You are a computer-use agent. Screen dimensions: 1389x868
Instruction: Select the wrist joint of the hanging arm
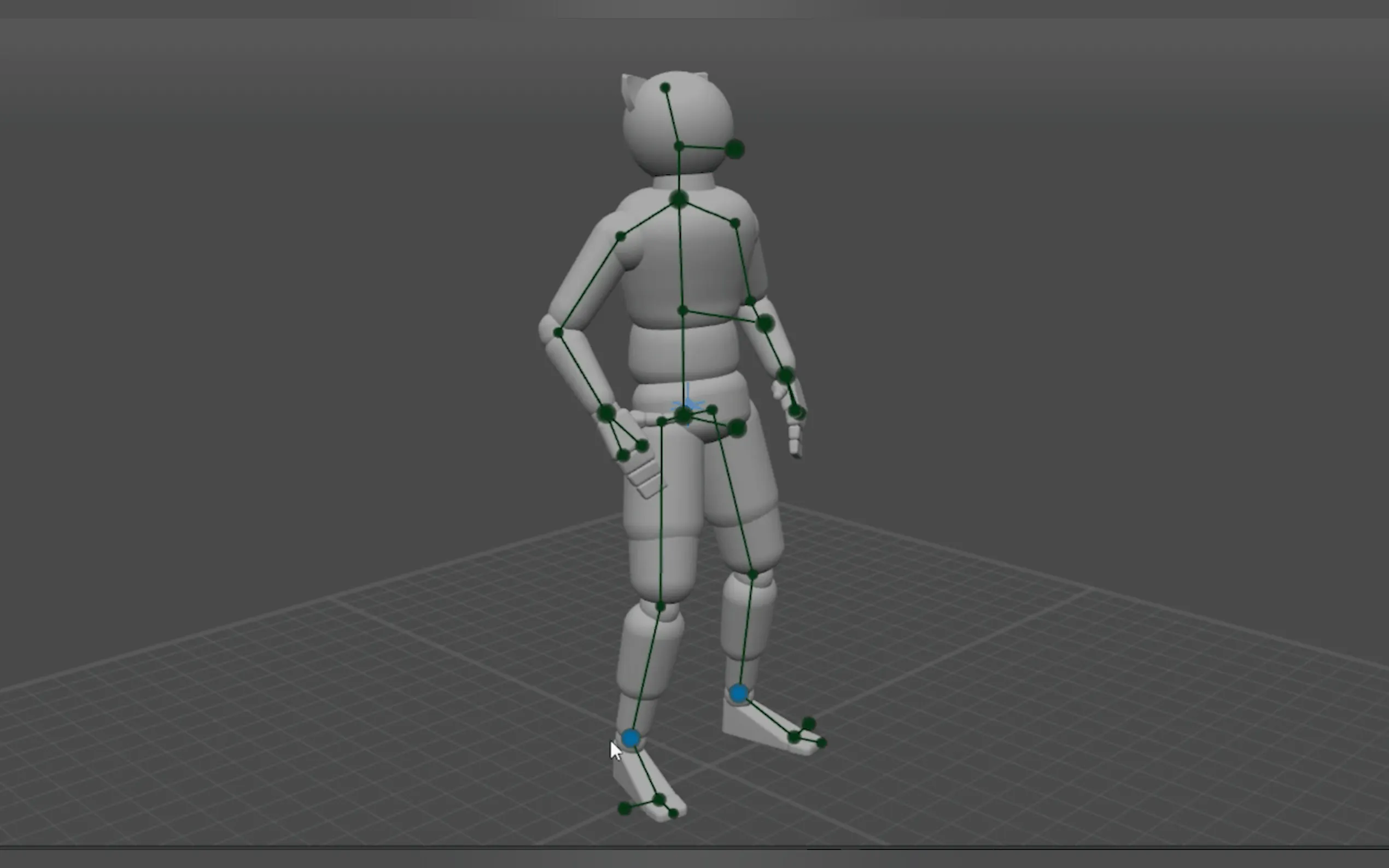tap(785, 376)
